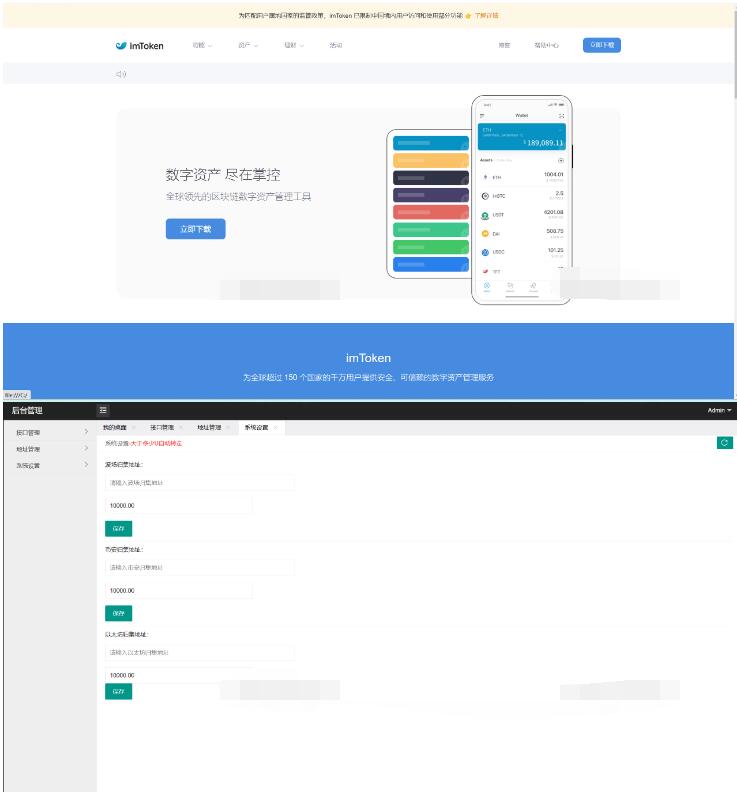Viewport: 737px width, 792px height.
Task: Open the third navbar dropdown next to 资产
Action: point(294,45)
